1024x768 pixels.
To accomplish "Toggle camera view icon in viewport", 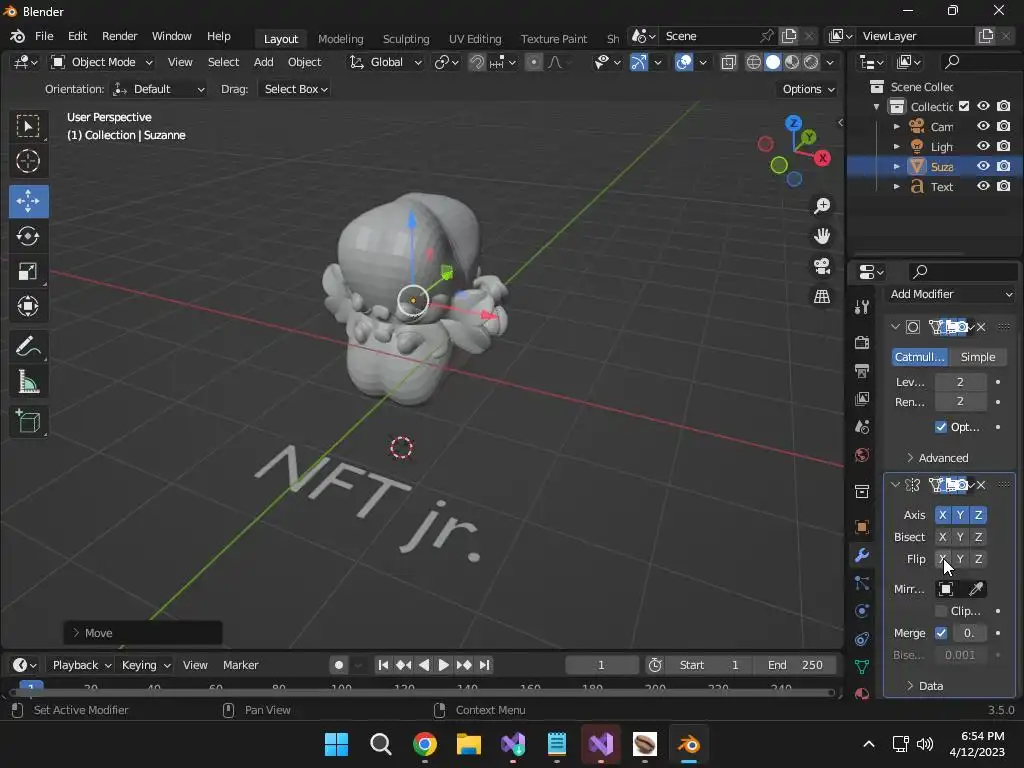I will [x=822, y=266].
